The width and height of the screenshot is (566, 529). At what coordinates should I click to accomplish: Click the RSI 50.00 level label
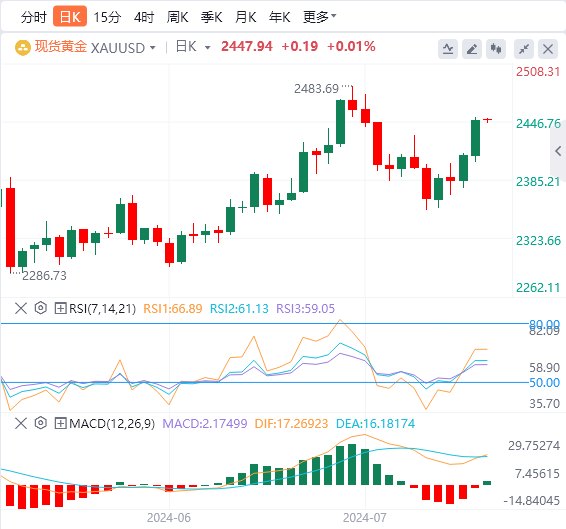(x=544, y=383)
